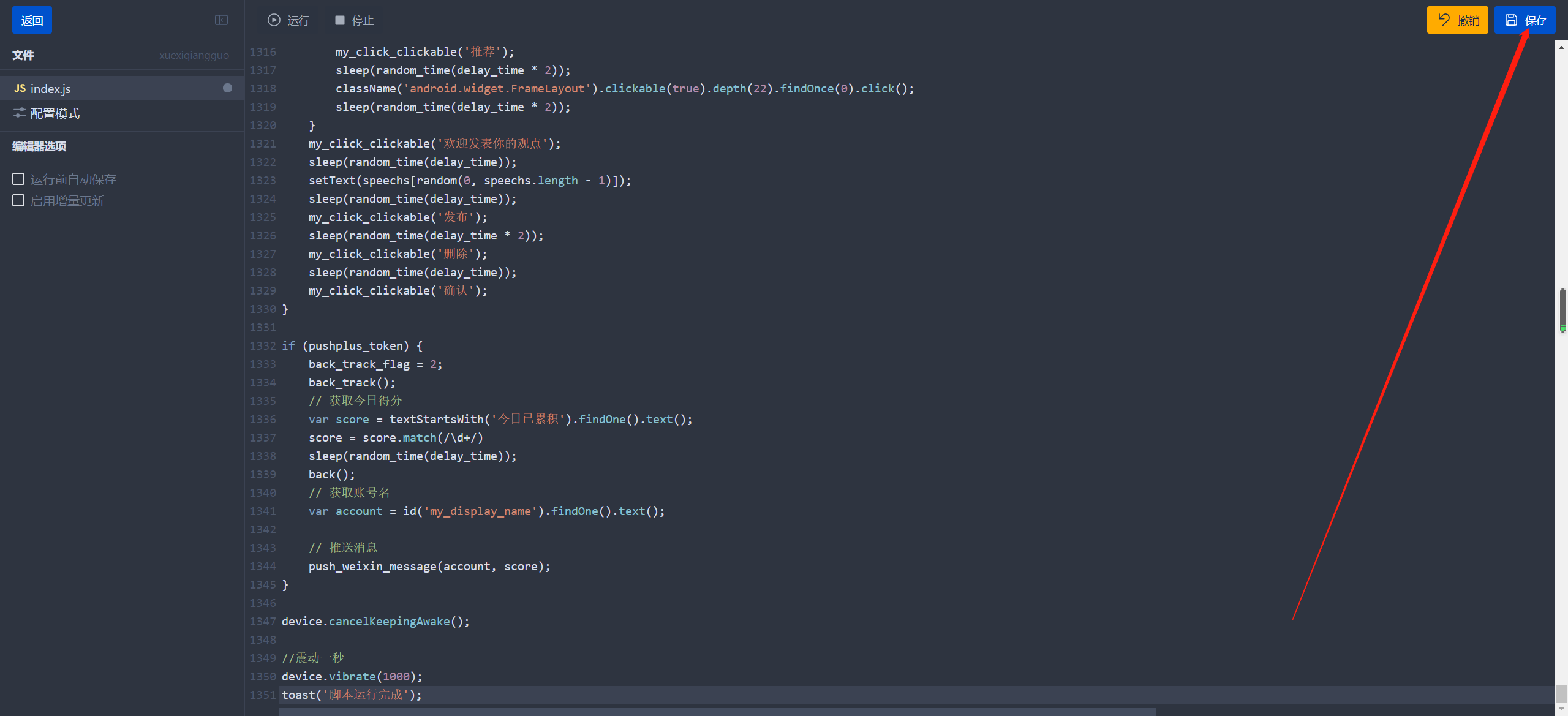The image size is (1568, 716).
Task: Click 'var score = textStartsWith' line
Action: point(500,419)
